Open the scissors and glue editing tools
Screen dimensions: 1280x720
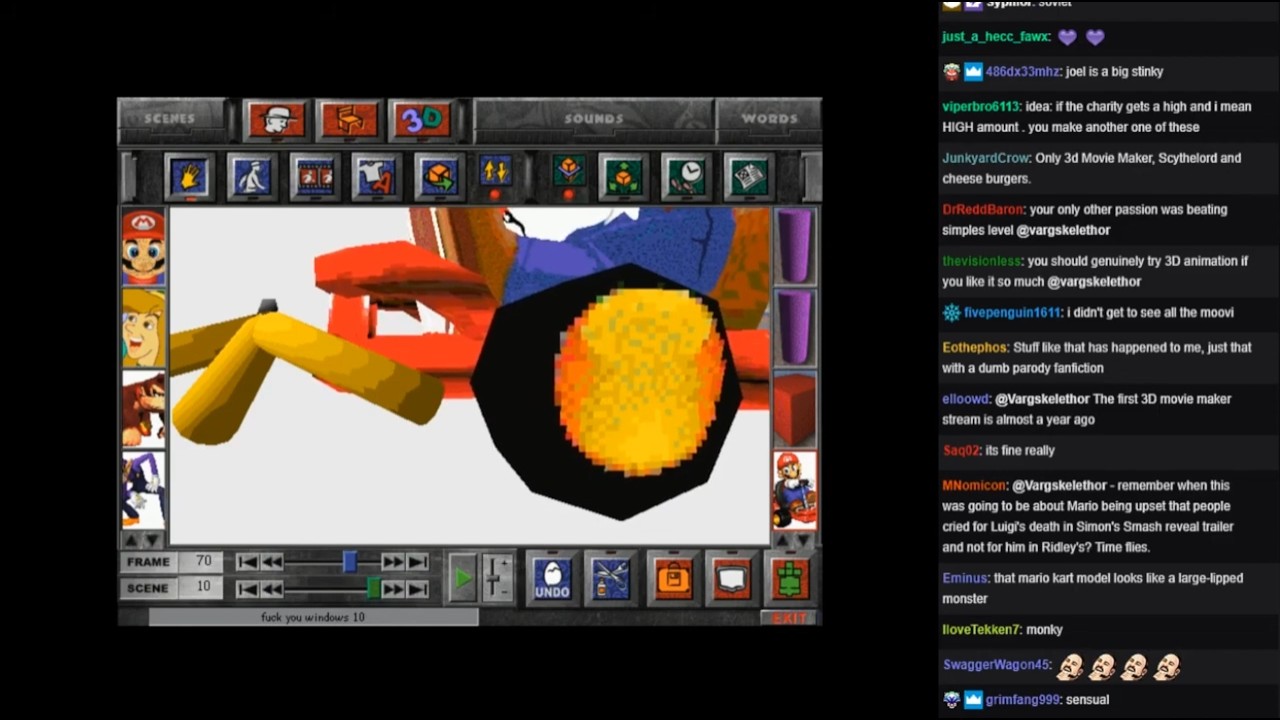pyautogui.click(x=609, y=578)
